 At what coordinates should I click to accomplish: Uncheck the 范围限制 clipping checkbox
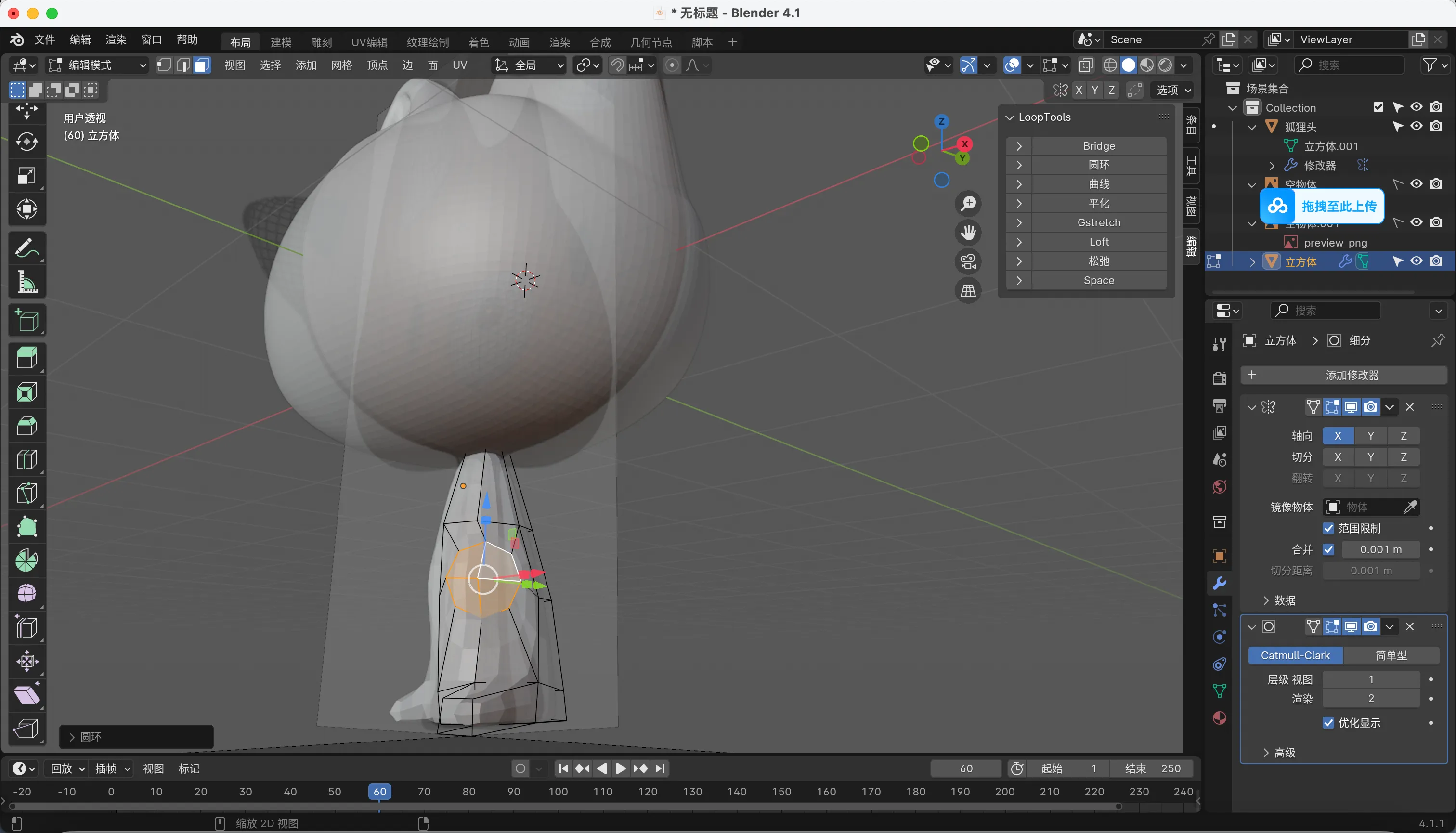[x=1328, y=528]
